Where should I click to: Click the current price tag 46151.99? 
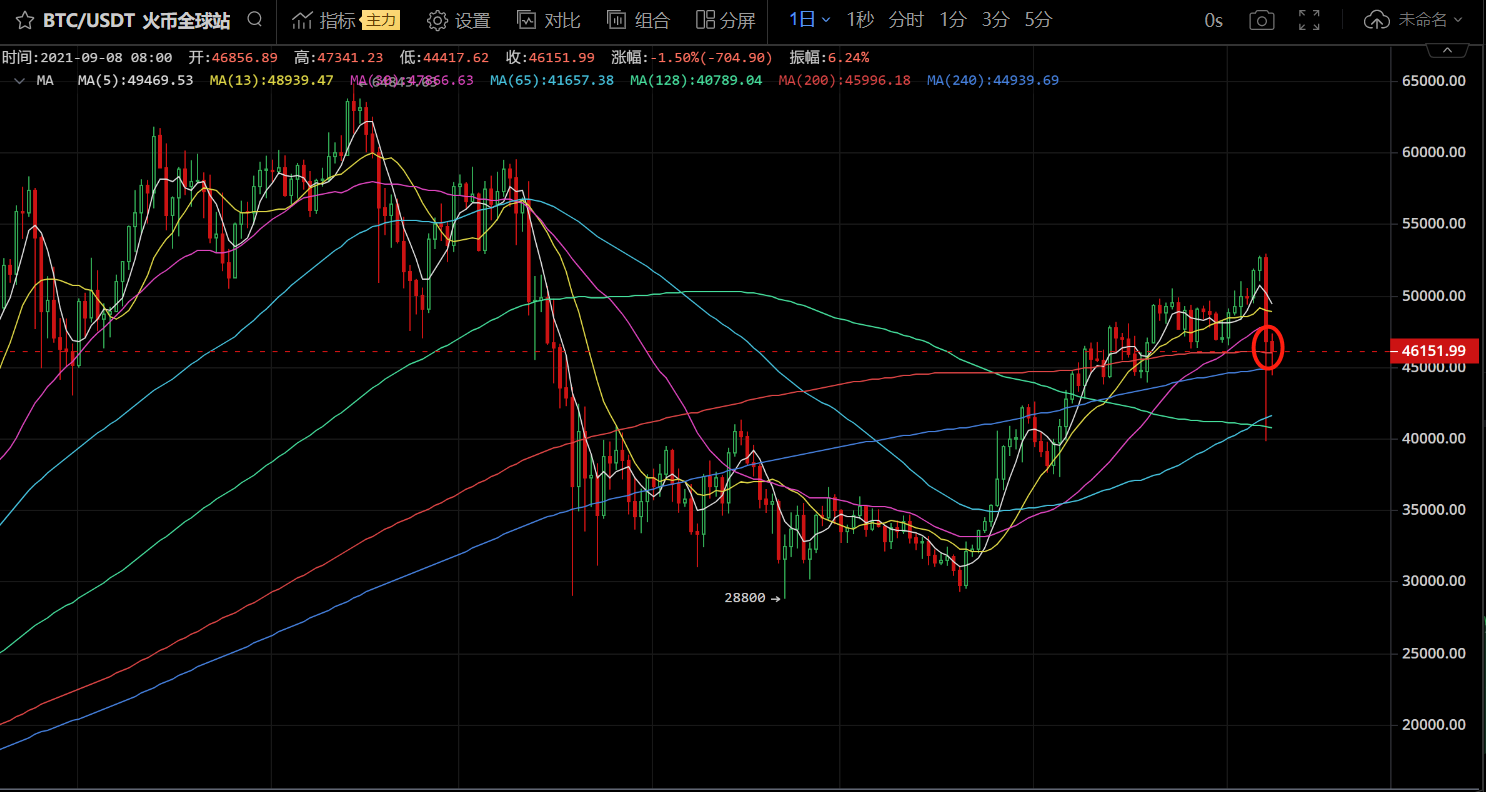(x=1434, y=351)
